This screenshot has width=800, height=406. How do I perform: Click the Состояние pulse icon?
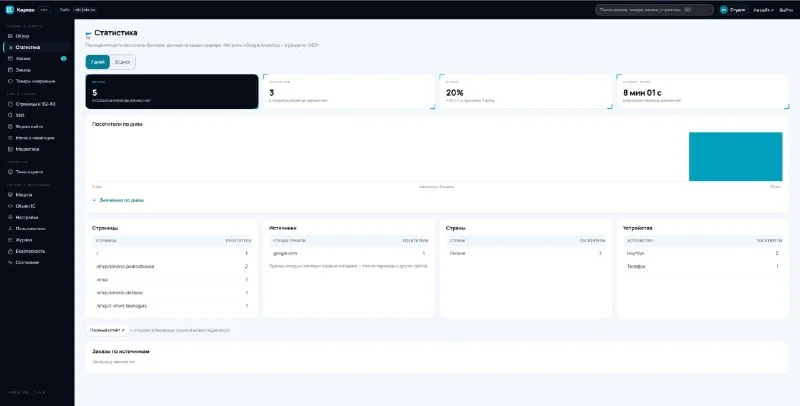click(x=10, y=262)
